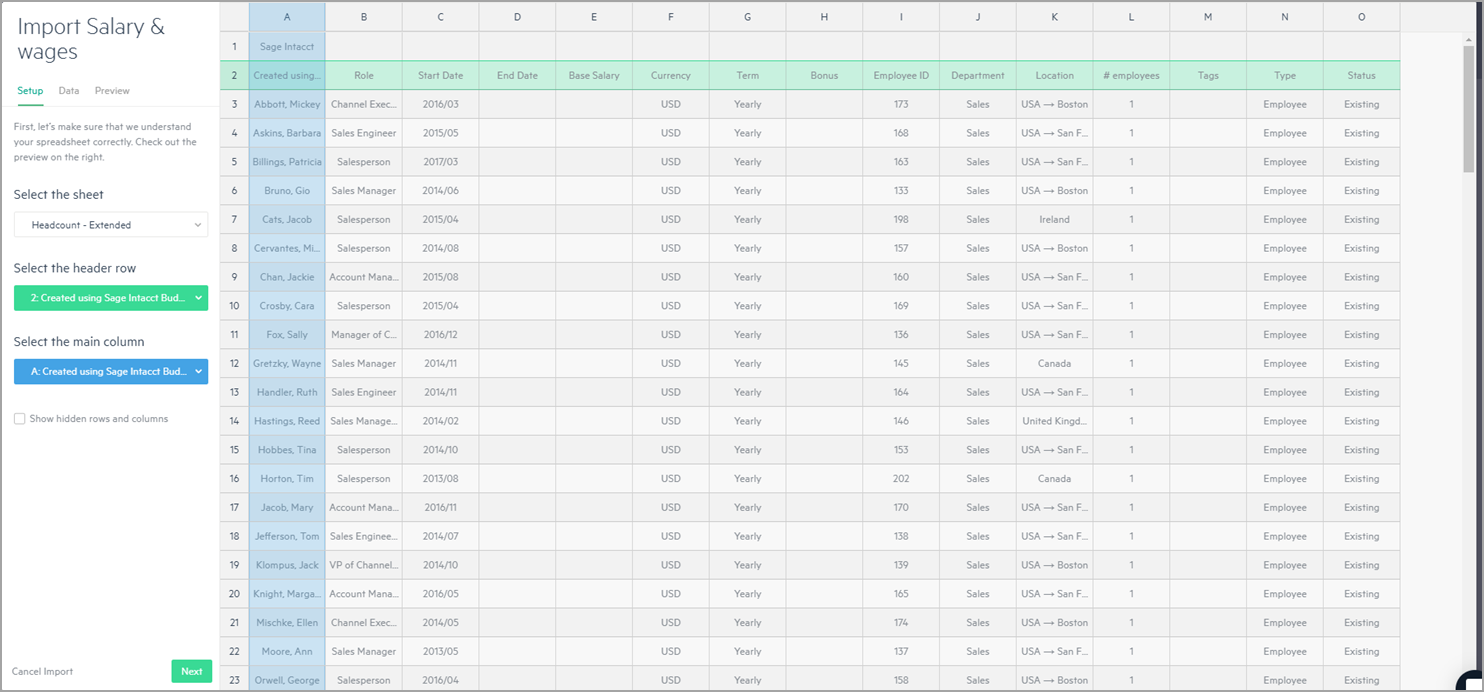Click the Crosby, Cara cell
The image size is (1484, 692).
287,306
